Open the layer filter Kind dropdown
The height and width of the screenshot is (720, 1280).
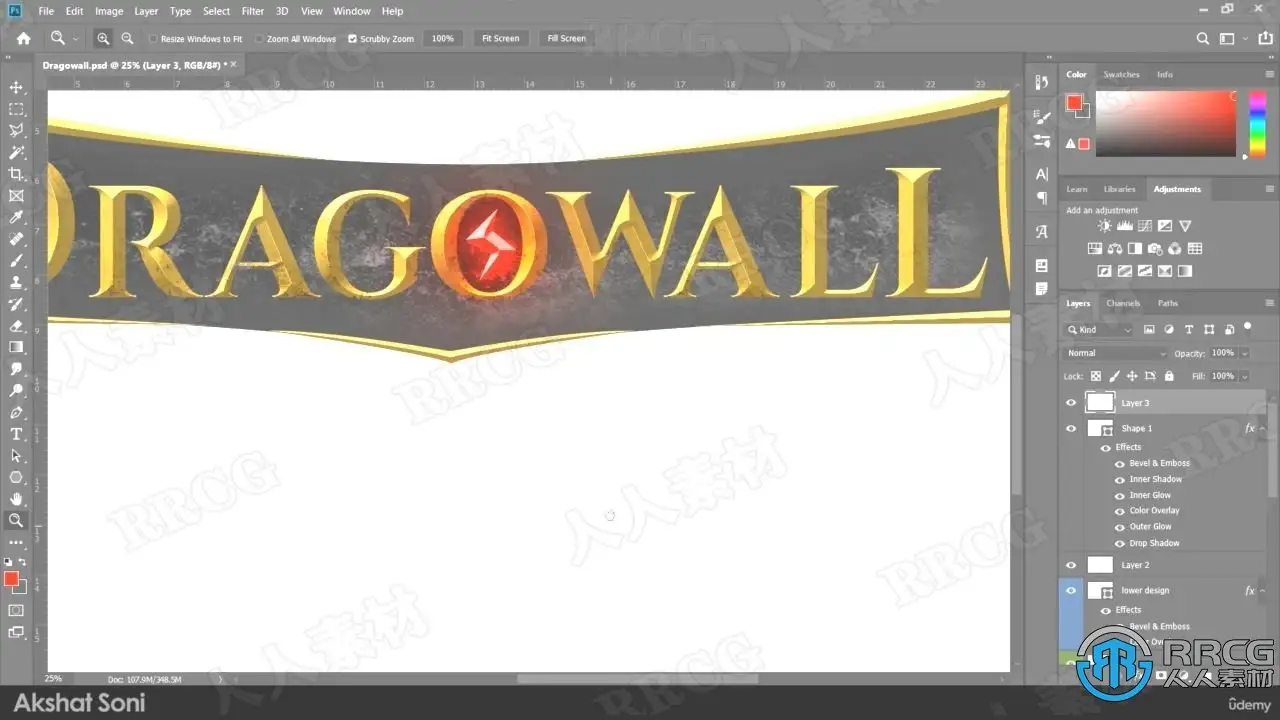pos(1098,329)
